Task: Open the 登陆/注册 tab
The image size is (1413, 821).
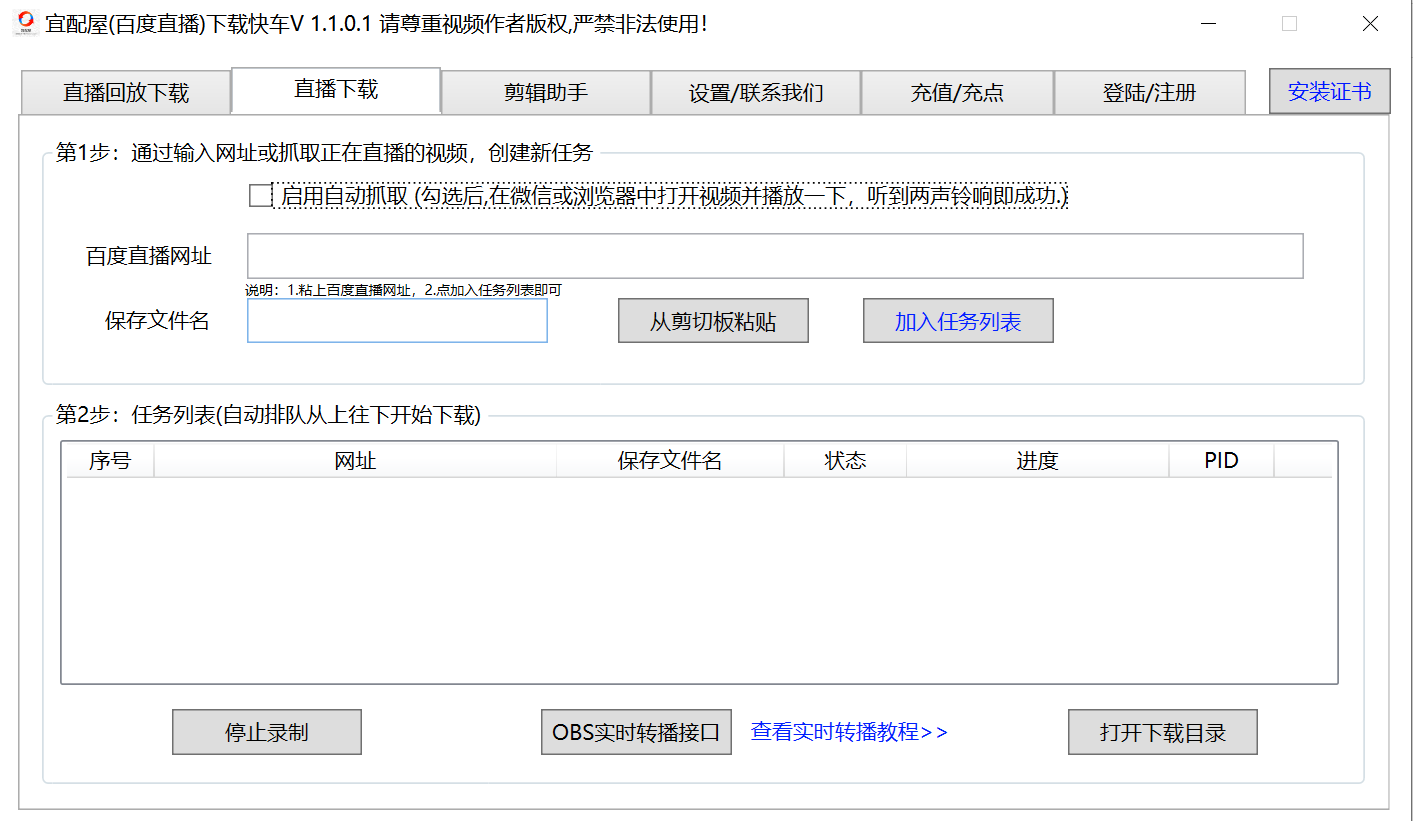Action: [x=1150, y=93]
